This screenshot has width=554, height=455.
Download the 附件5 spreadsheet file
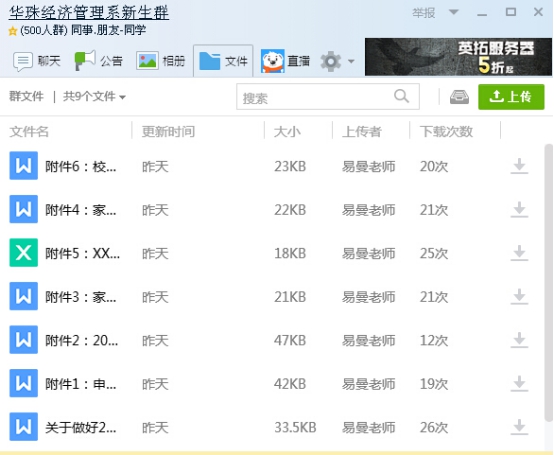coord(519,253)
